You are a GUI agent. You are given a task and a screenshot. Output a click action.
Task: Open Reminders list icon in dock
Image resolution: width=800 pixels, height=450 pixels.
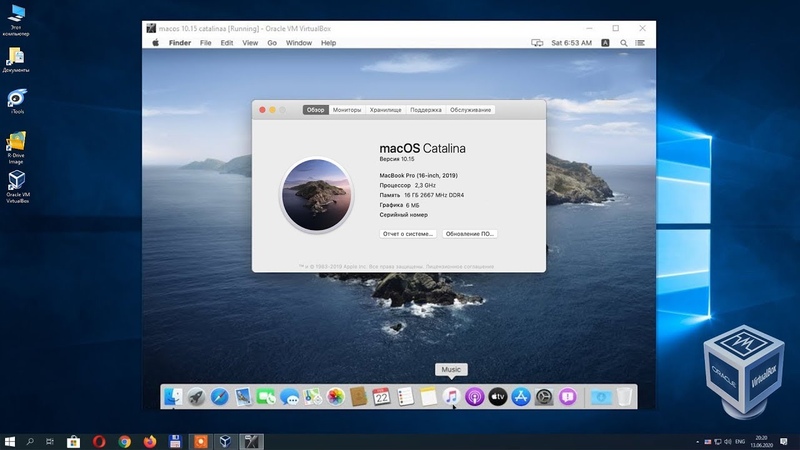click(405, 397)
